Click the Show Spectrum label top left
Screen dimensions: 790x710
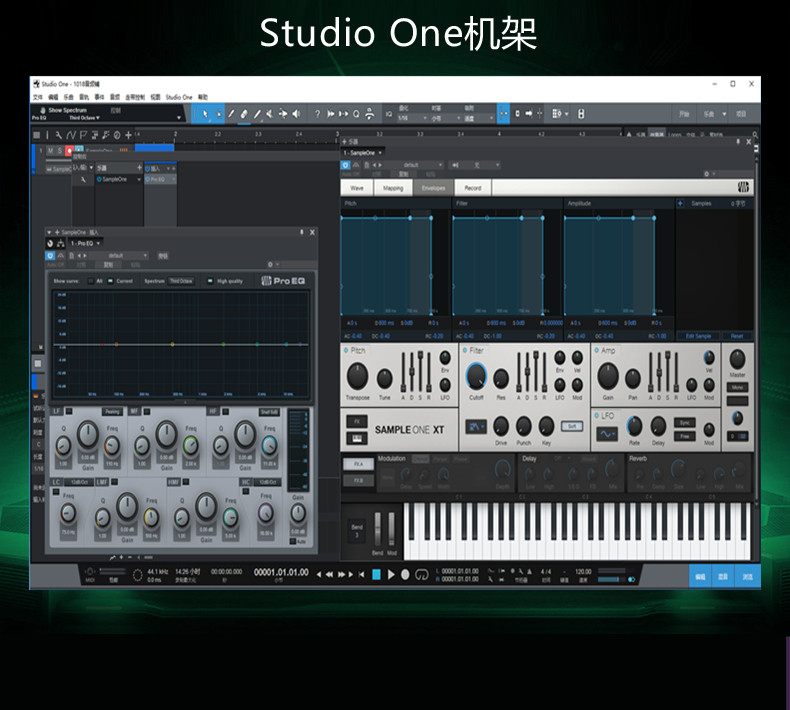pyautogui.click(x=68, y=110)
